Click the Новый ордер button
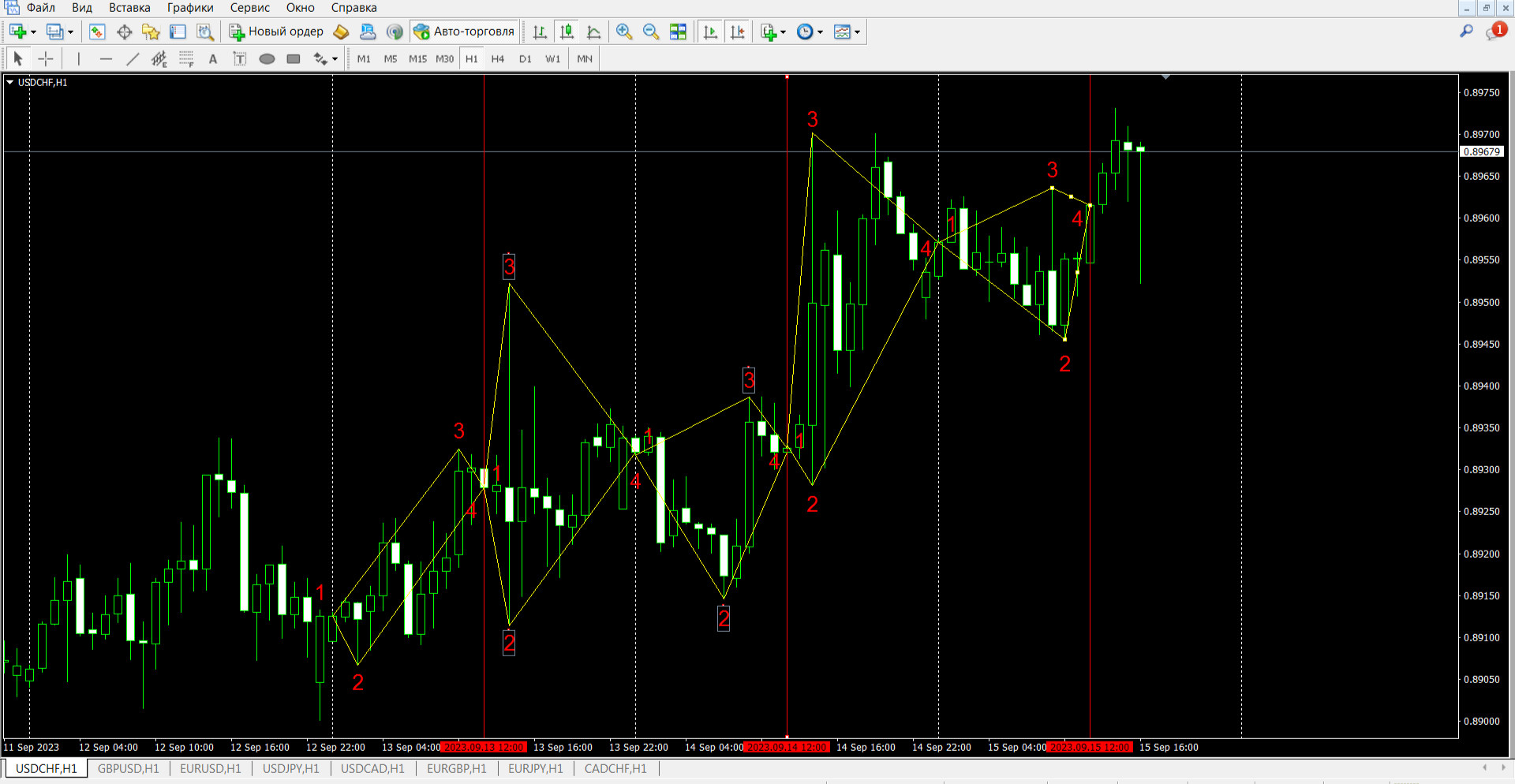 (x=276, y=32)
